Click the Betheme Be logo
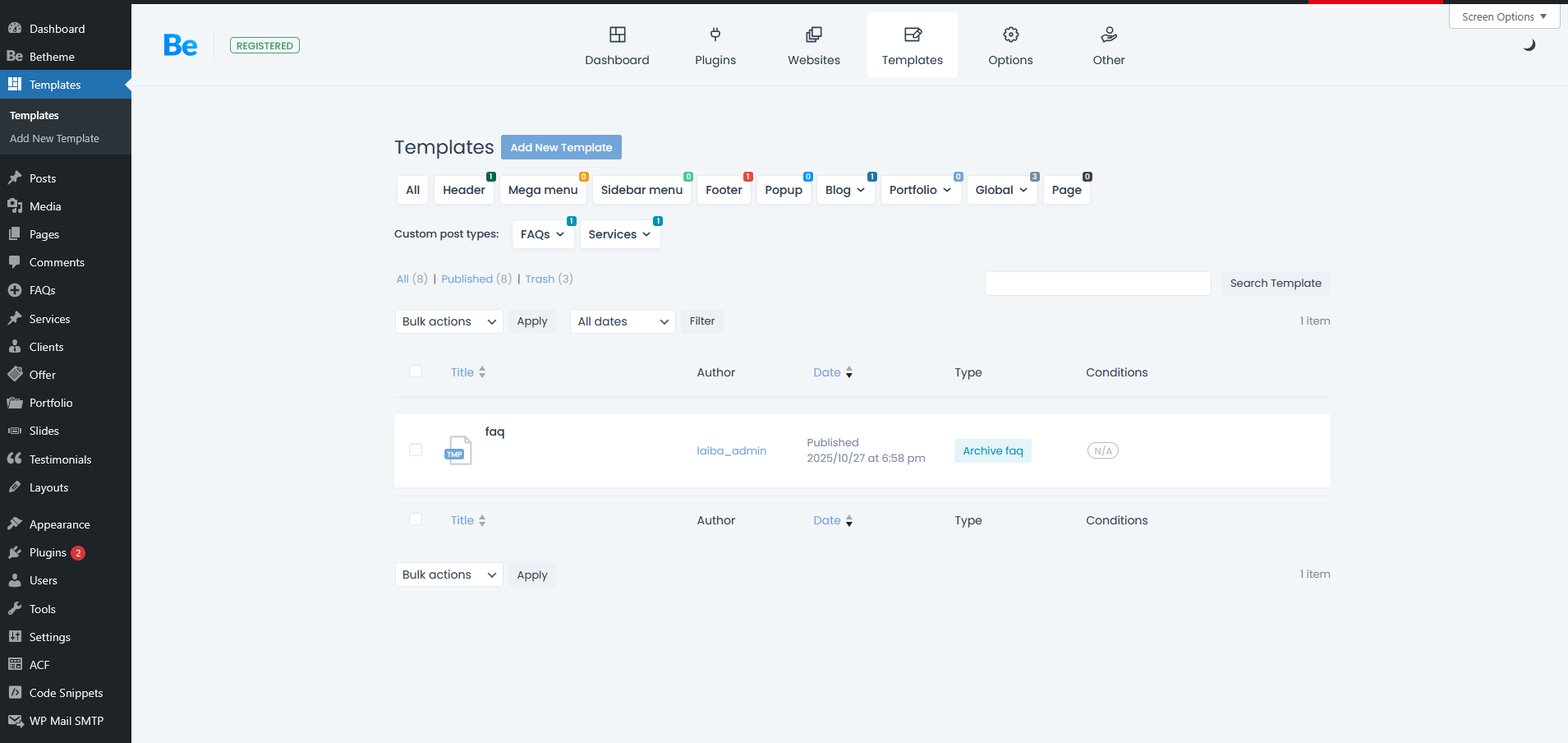This screenshot has height=743, width=1568. pyautogui.click(x=180, y=45)
